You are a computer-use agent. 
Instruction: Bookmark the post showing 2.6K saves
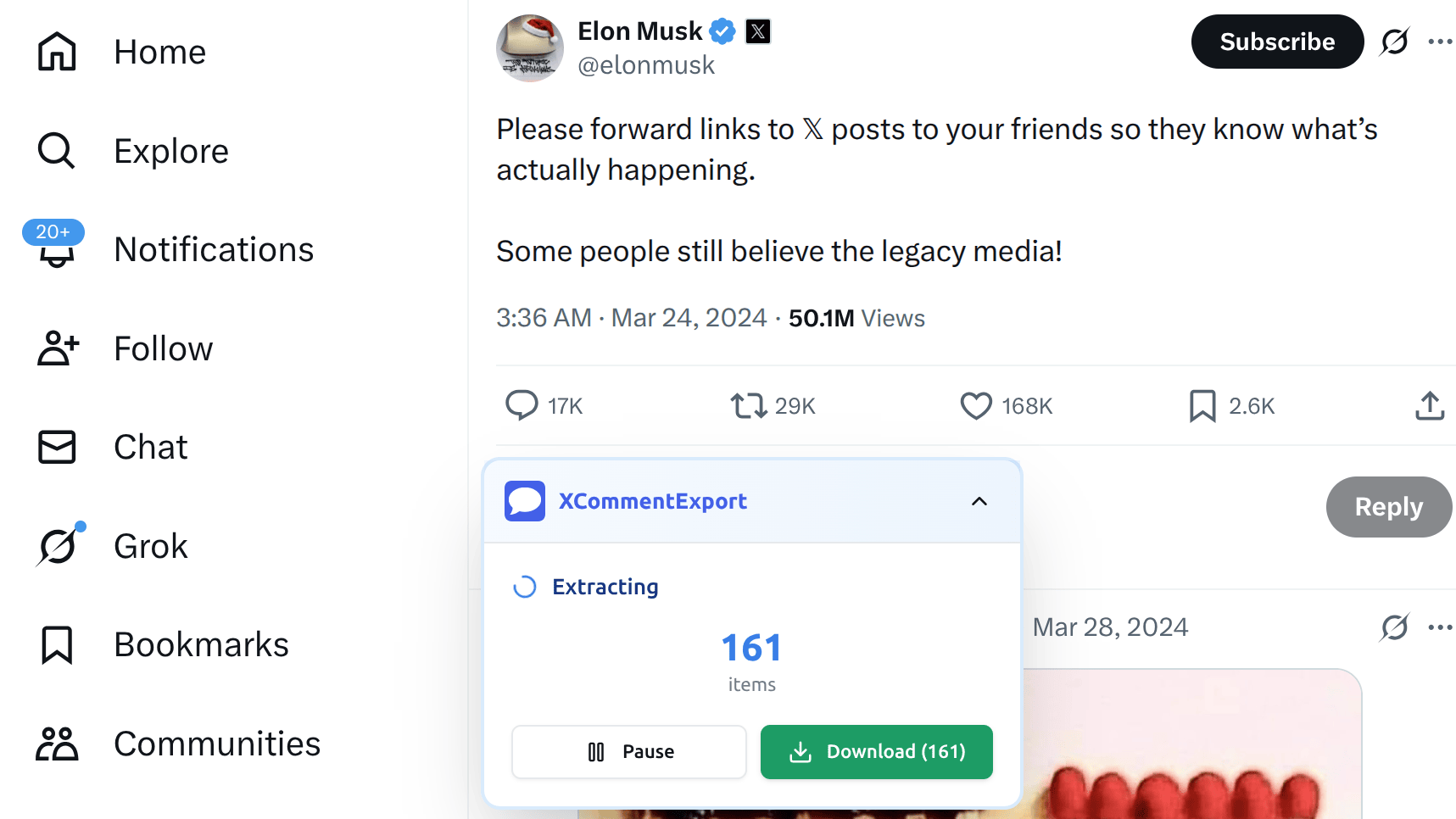1202,405
